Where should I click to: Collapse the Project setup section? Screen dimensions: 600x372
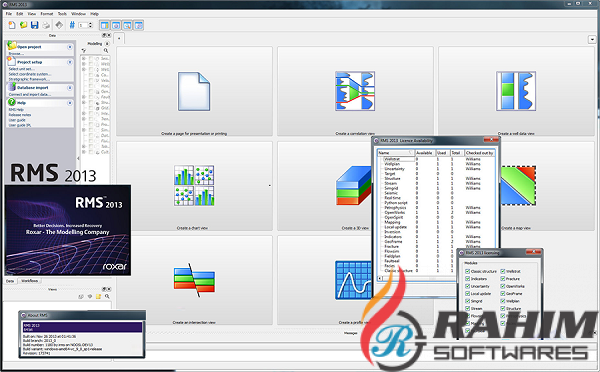point(70,62)
